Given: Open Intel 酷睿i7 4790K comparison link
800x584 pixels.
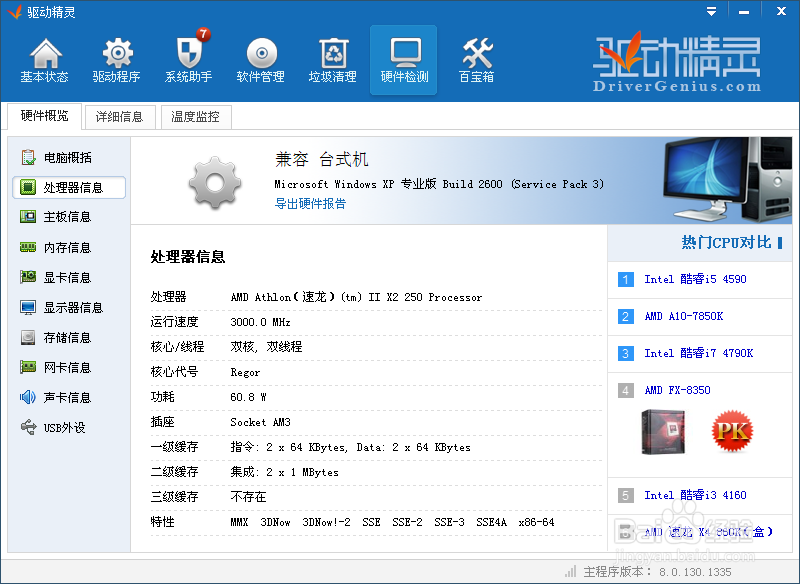Looking at the screenshot, I should pos(698,353).
